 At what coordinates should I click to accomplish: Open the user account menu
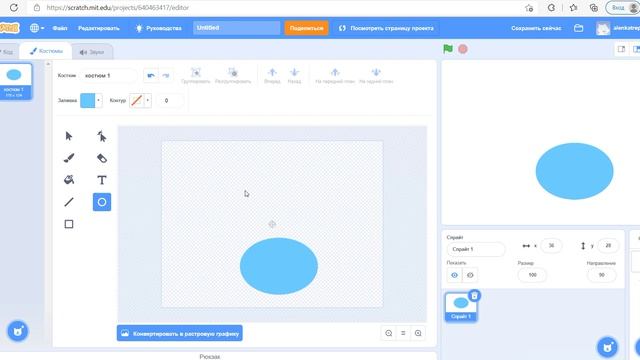[x=618, y=28]
